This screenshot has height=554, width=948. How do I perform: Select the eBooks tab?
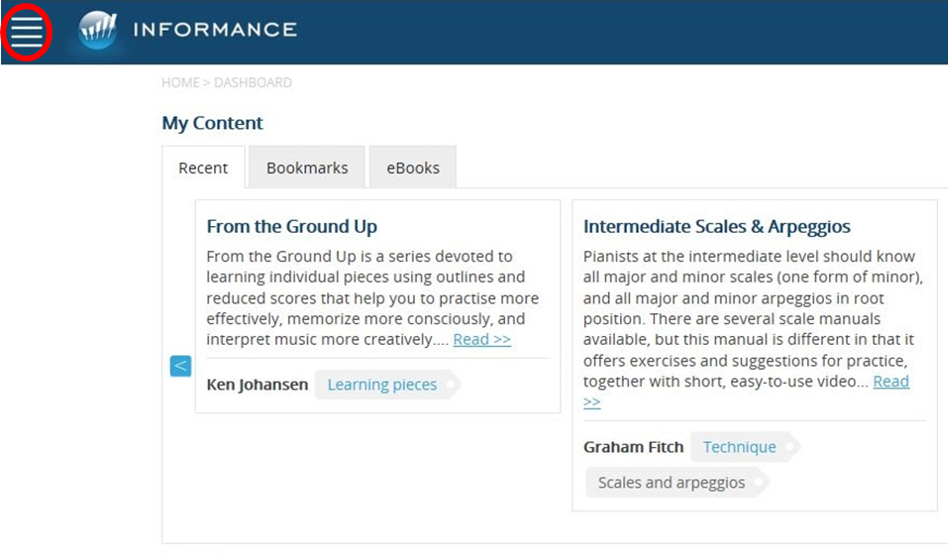413,168
